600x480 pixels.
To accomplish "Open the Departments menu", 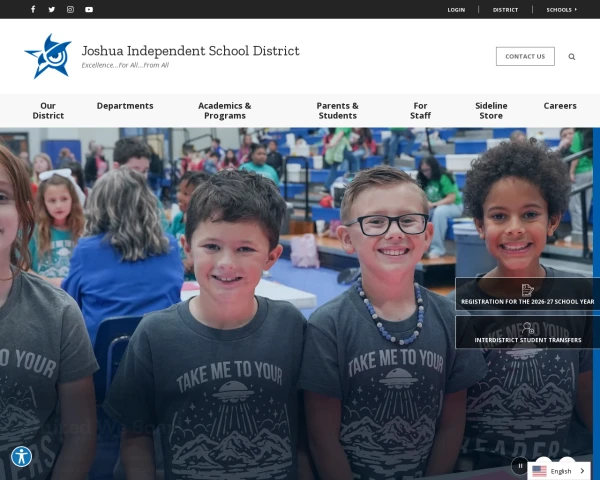I will 125,106.
